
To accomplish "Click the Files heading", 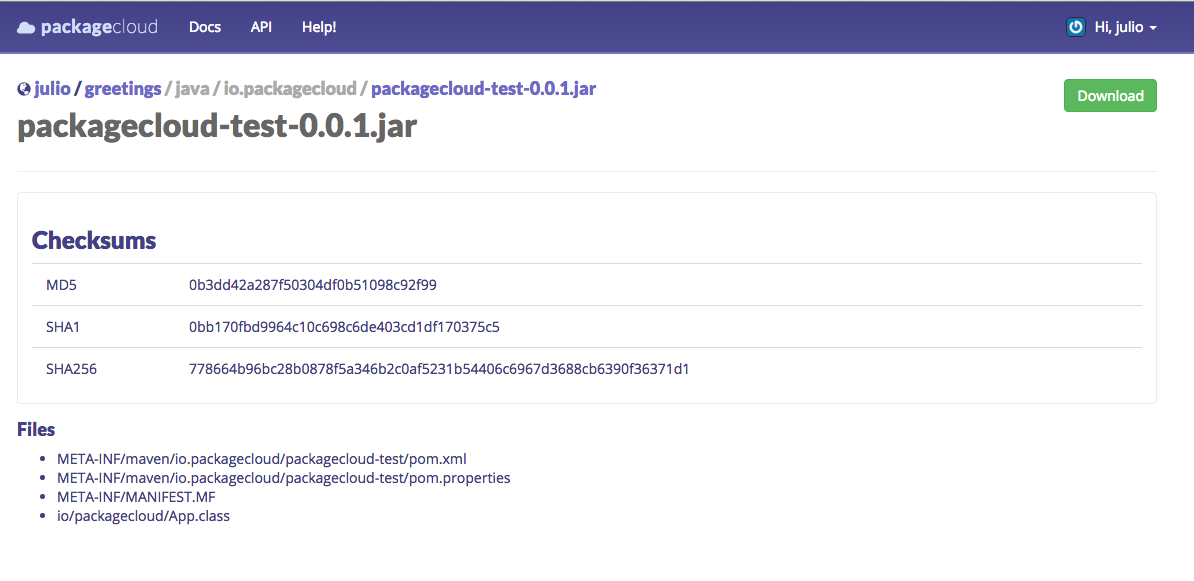I will [x=36, y=429].
